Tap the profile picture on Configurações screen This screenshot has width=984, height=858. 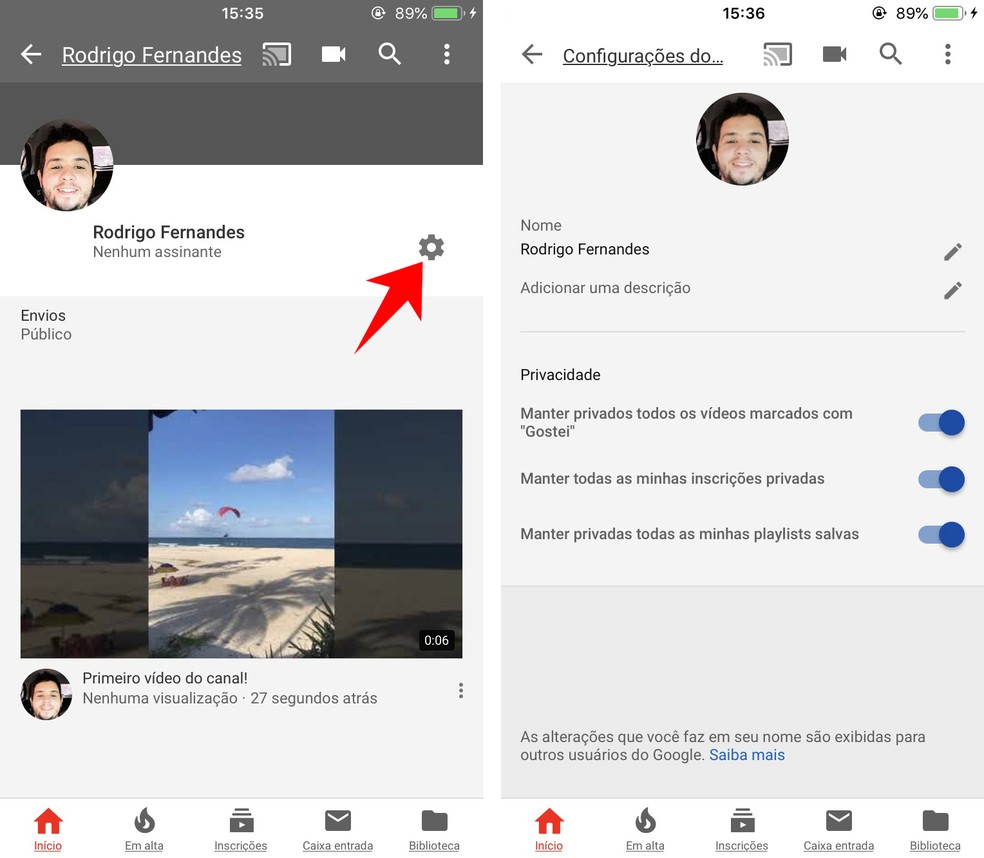[x=742, y=139]
